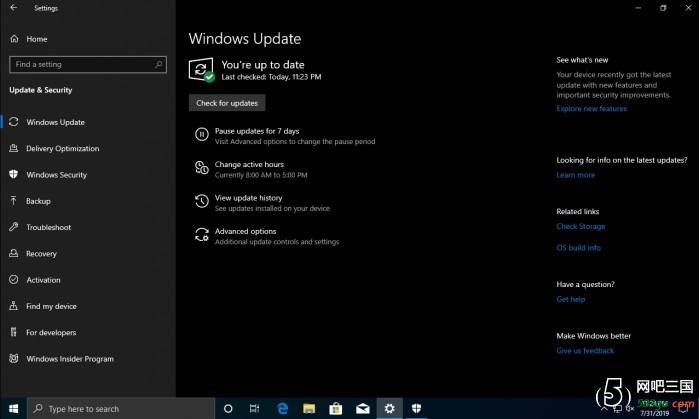Open the OS build info link

pos(579,248)
